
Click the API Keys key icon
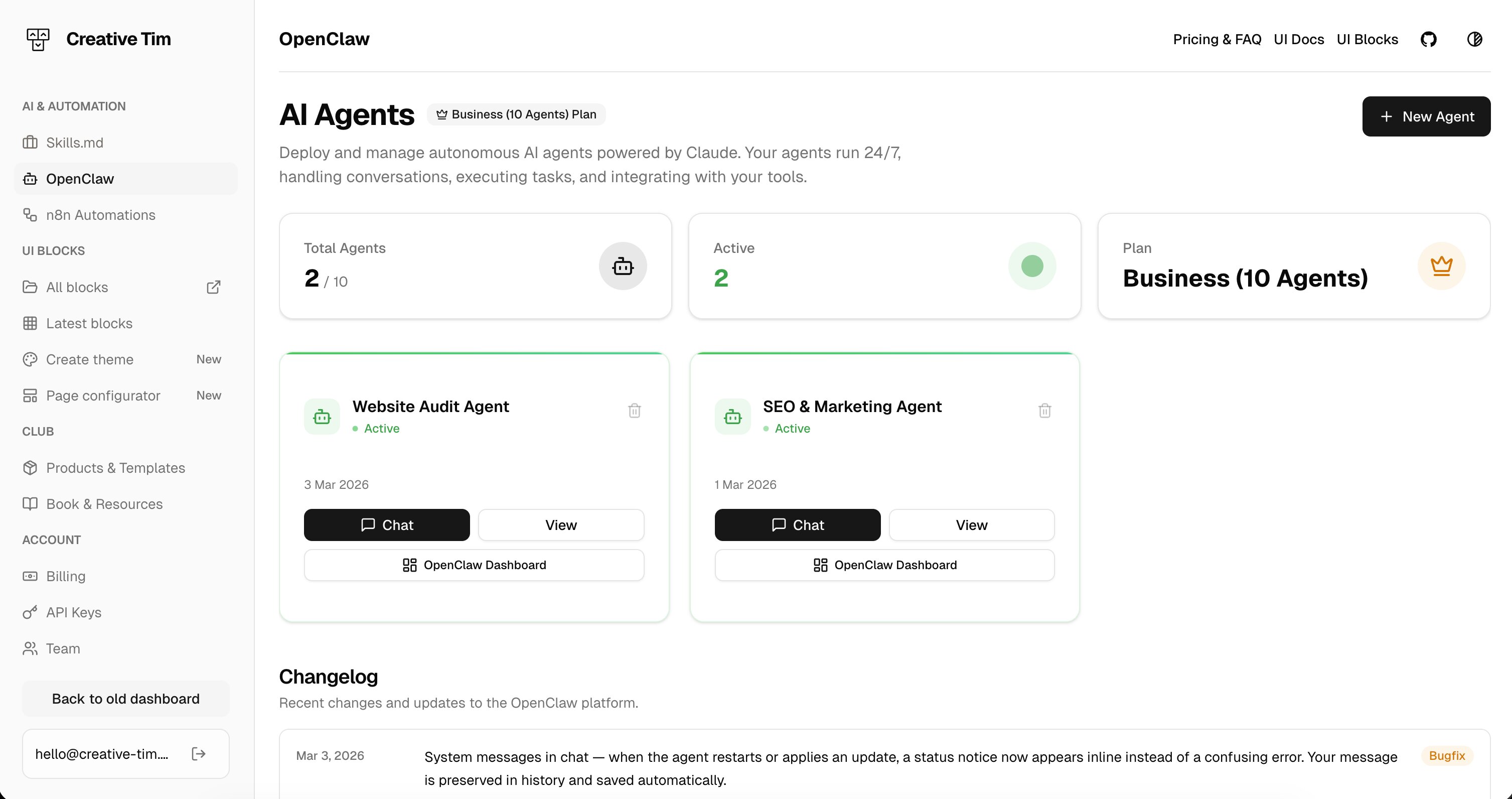click(x=30, y=612)
